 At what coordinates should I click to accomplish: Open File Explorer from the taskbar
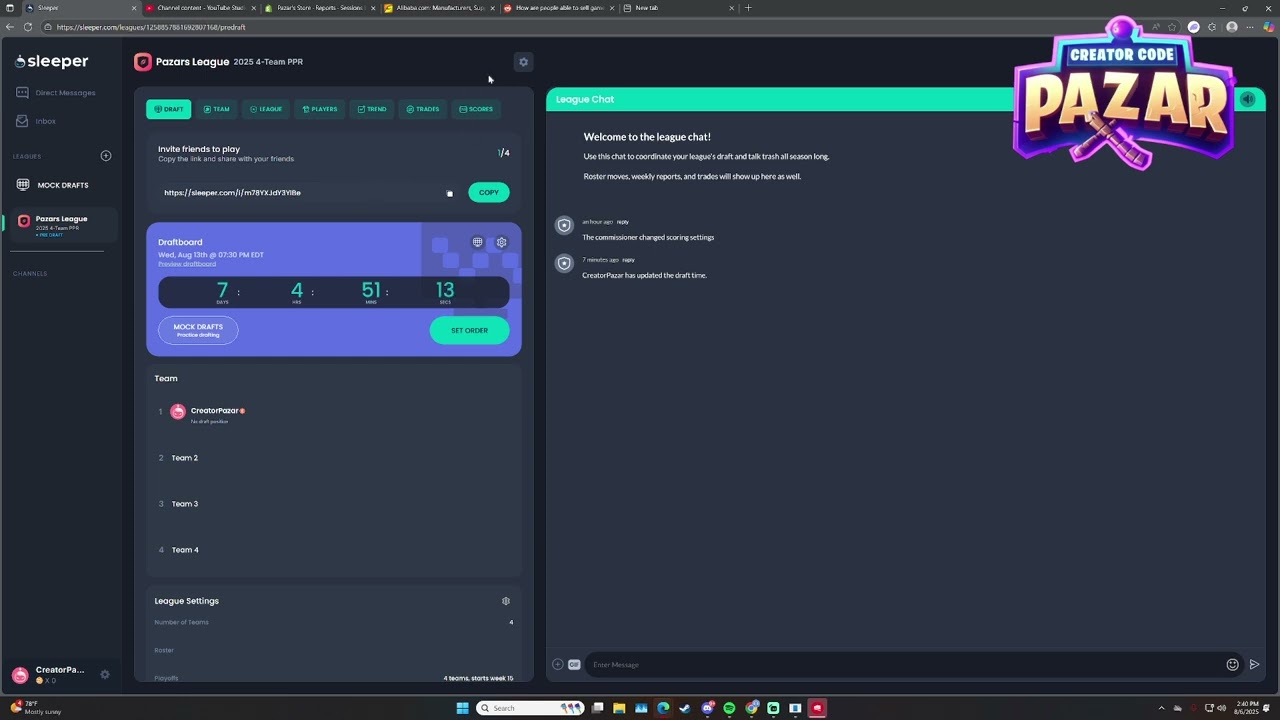(x=619, y=708)
